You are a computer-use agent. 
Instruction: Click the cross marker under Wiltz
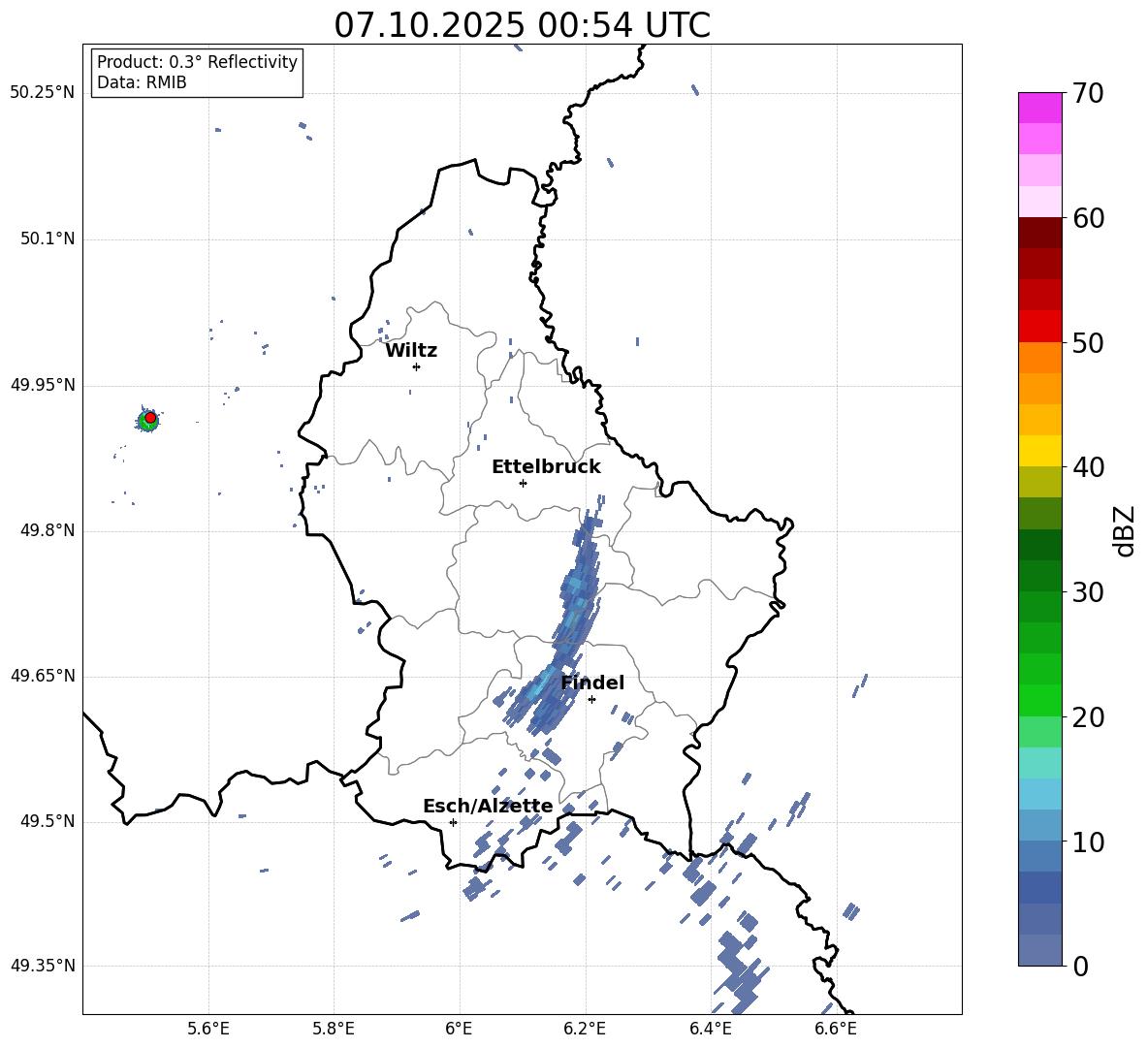point(416,366)
